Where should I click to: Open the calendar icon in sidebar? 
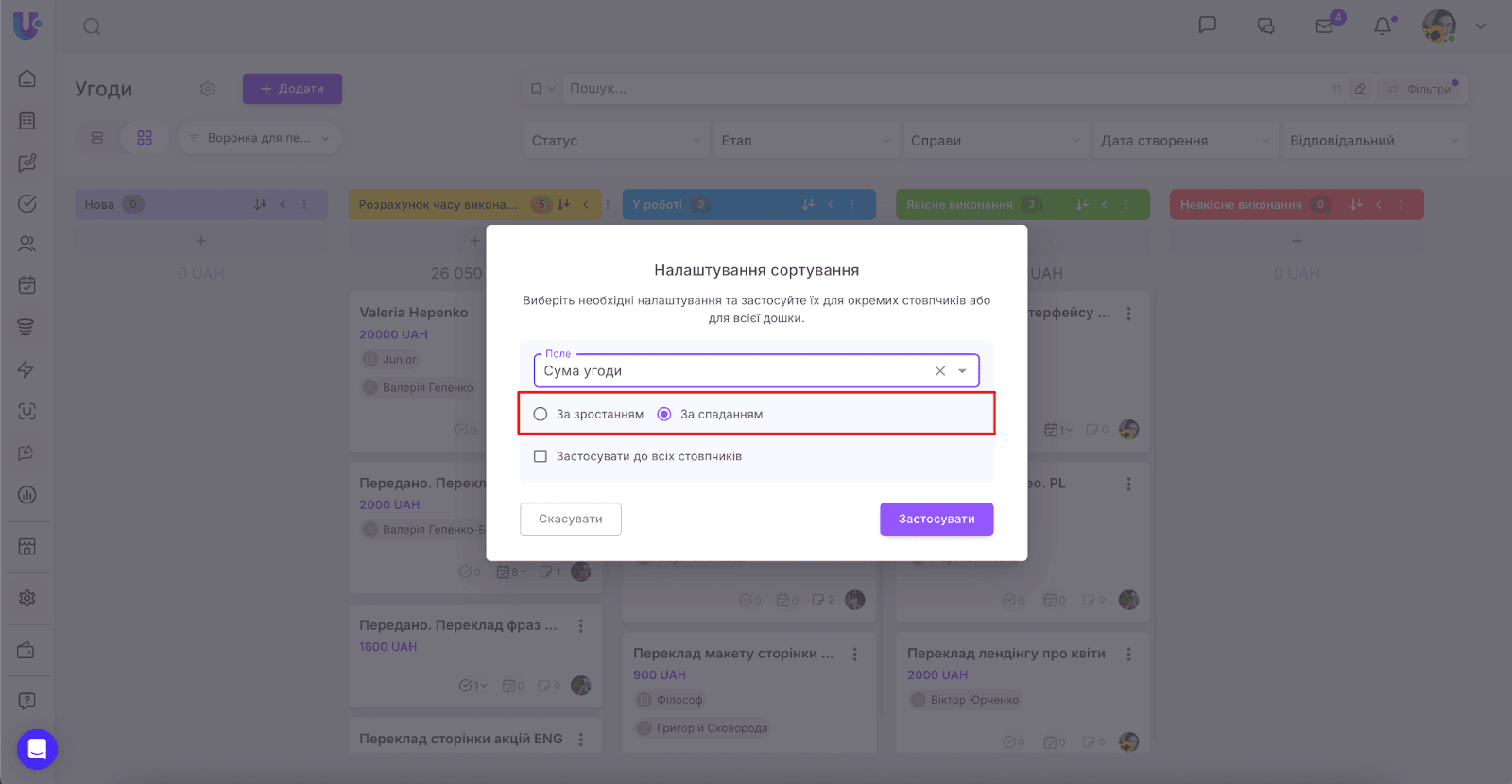pyautogui.click(x=27, y=285)
